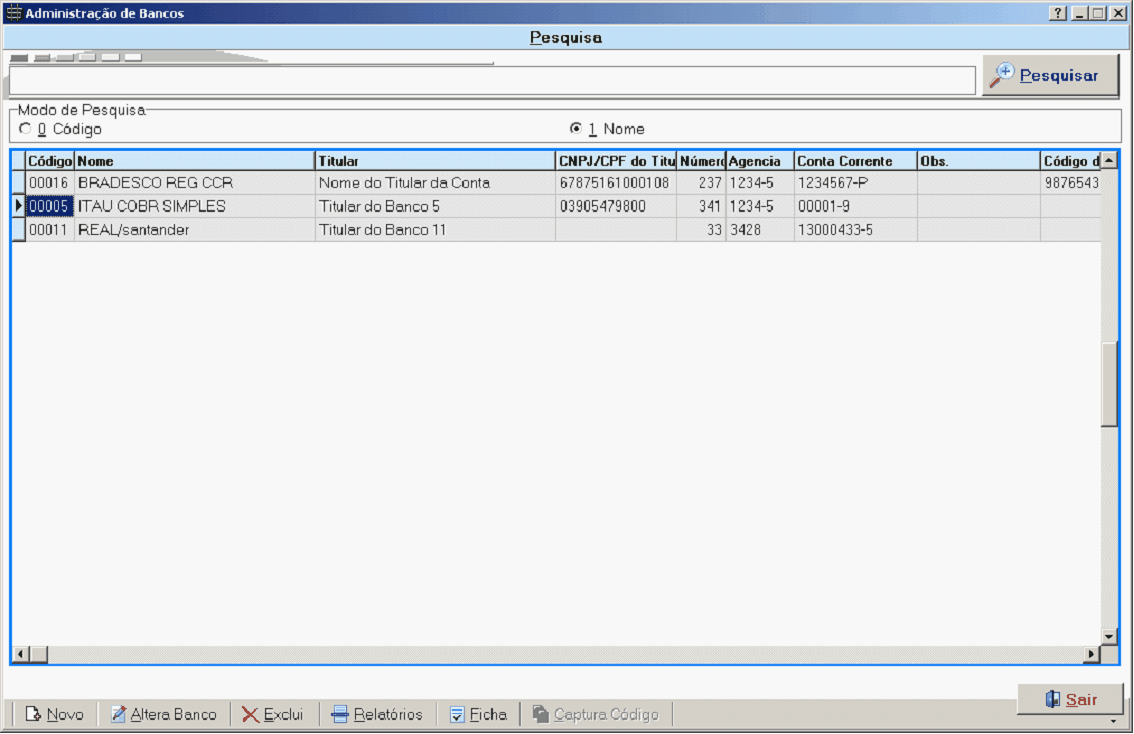Select the Nome search mode radio
This screenshot has width=1134, height=734.
[x=575, y=129]
